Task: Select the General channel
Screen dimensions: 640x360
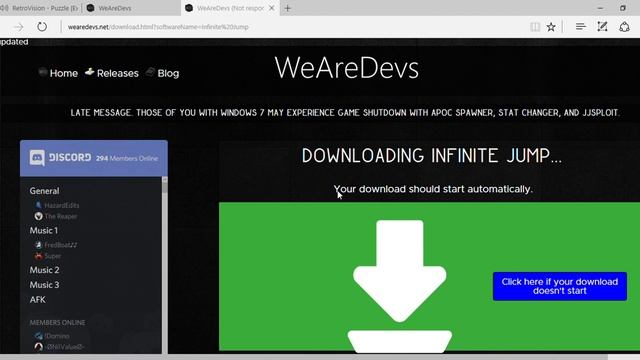Action: coord(44,191)
